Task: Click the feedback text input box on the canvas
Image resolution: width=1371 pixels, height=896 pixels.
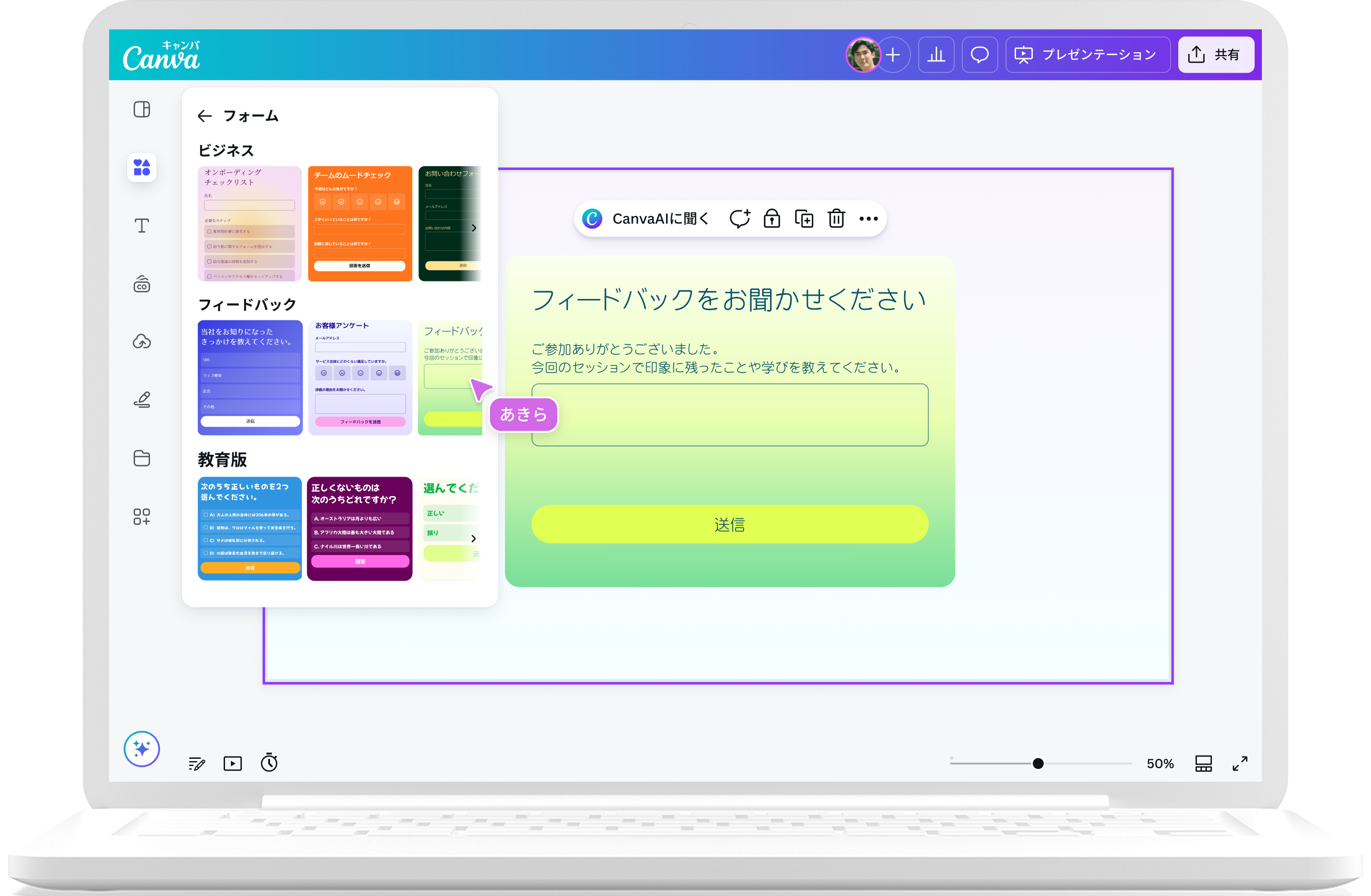Action: [x=730, y=414]
